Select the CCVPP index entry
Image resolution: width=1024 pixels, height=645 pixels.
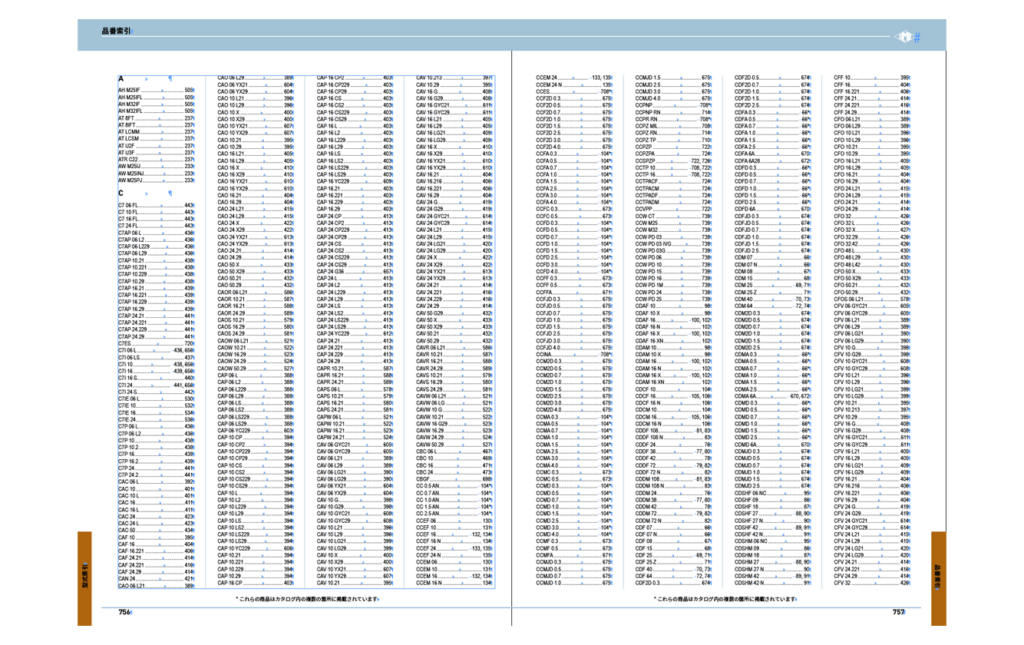(x=646, y=208)
